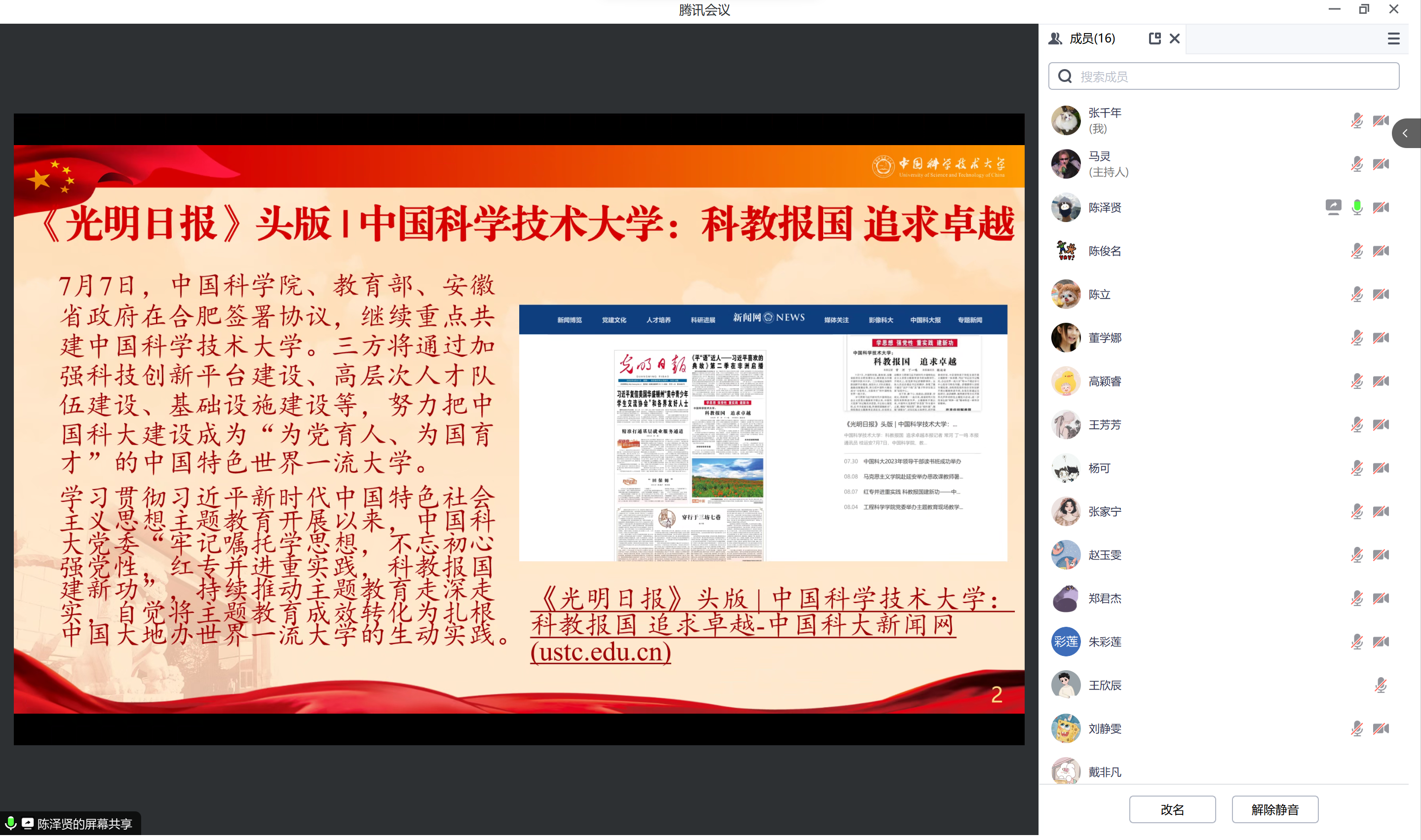Click 党建文化 in the slide's news navbar
1421x840 pixels.
[x=614, y=320]
